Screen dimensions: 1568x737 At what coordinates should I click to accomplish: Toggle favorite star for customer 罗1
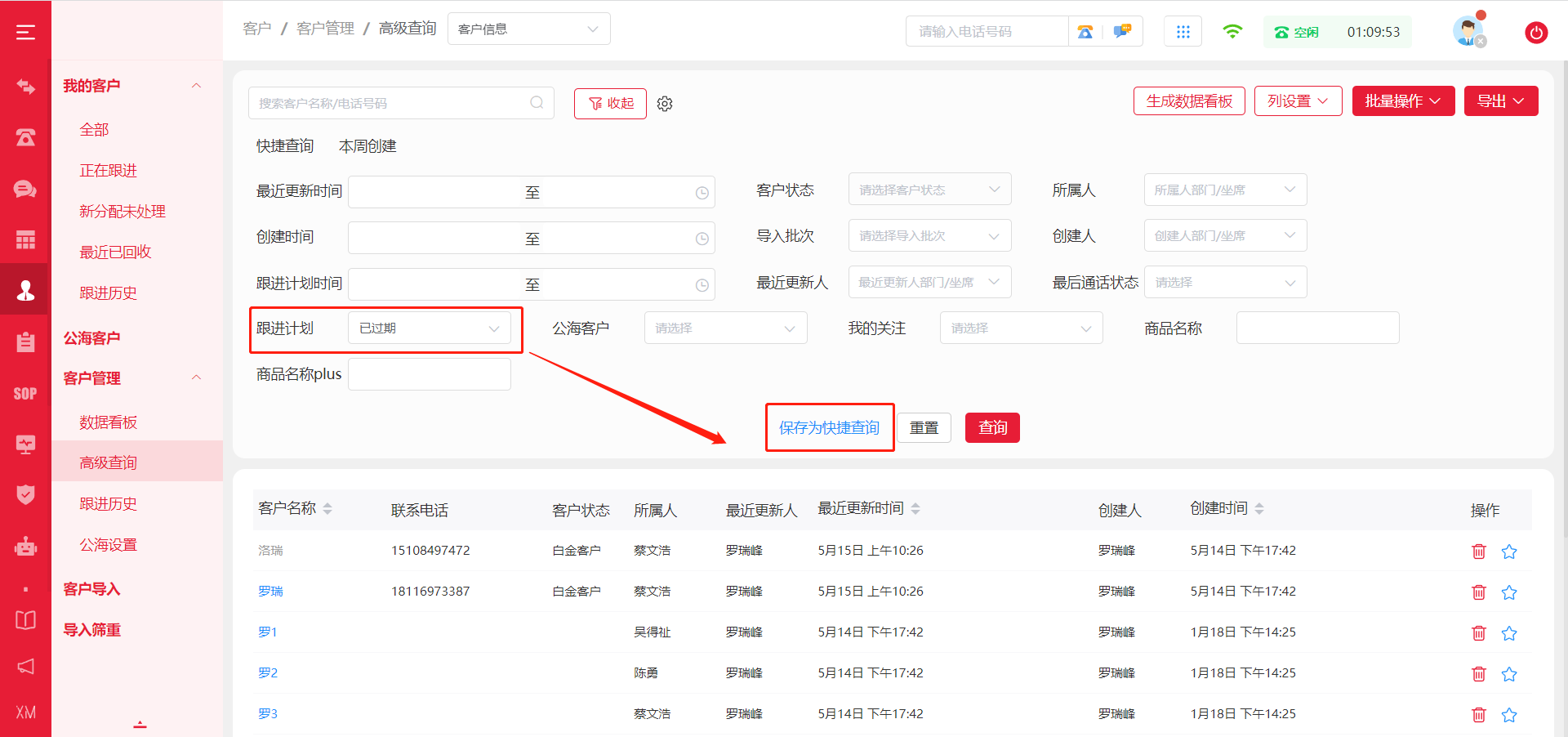click(1508, 633)
